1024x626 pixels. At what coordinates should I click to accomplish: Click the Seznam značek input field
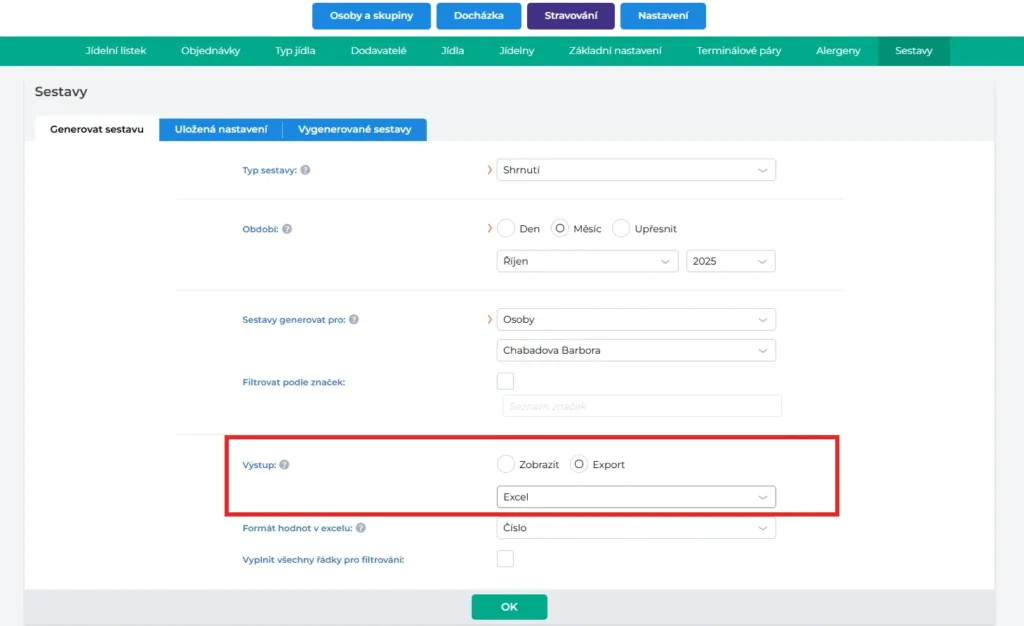click(642, 406)
